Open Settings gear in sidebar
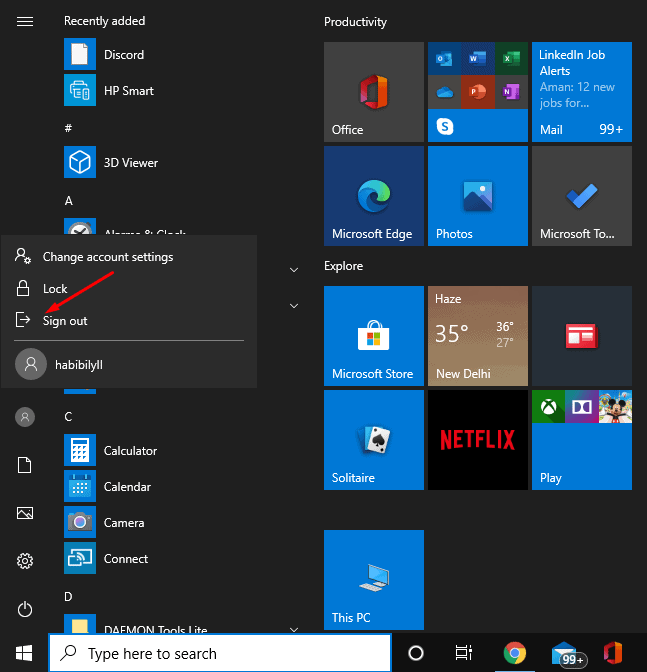 coord(25,561)
